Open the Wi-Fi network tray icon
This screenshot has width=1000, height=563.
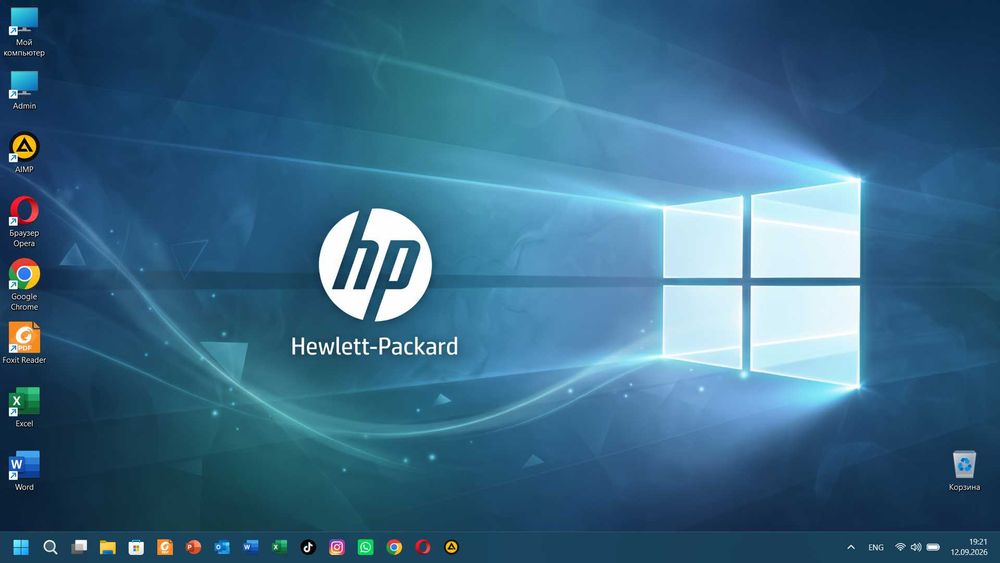[x=900, y=547]
